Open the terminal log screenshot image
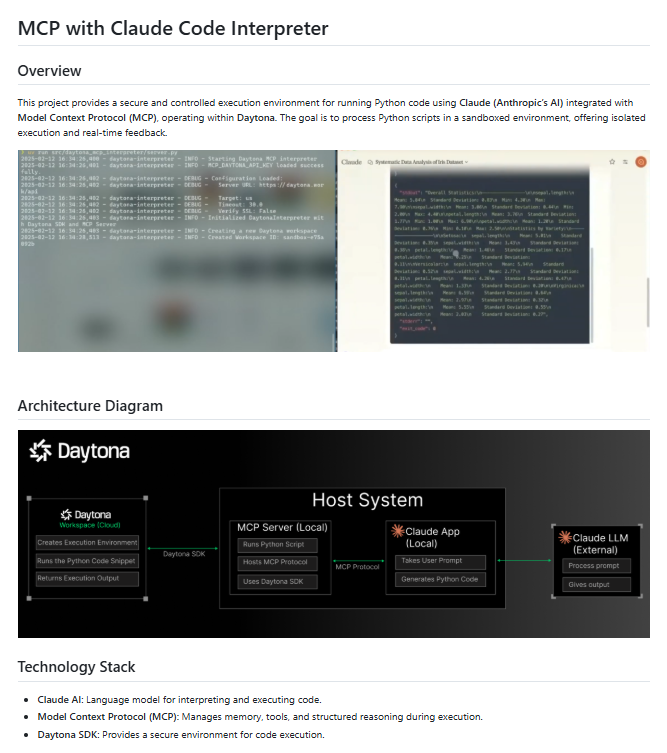The width and height of the screenshot is (667, 753). [177, 251]
